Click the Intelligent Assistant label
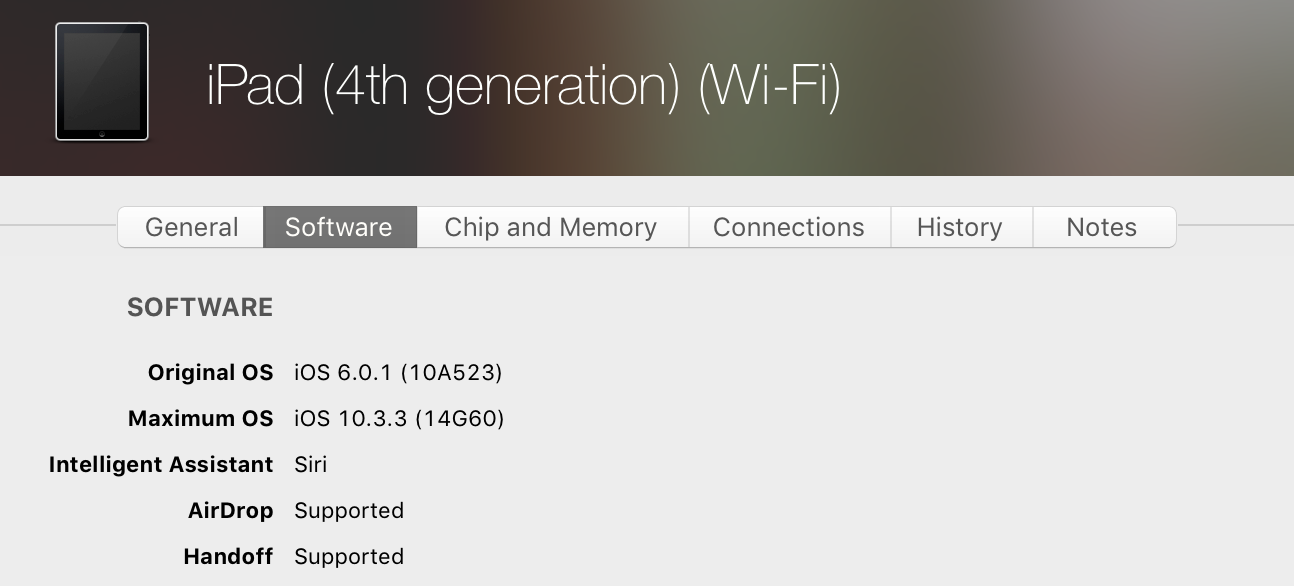1294x586 pixels. coord(161,465)
